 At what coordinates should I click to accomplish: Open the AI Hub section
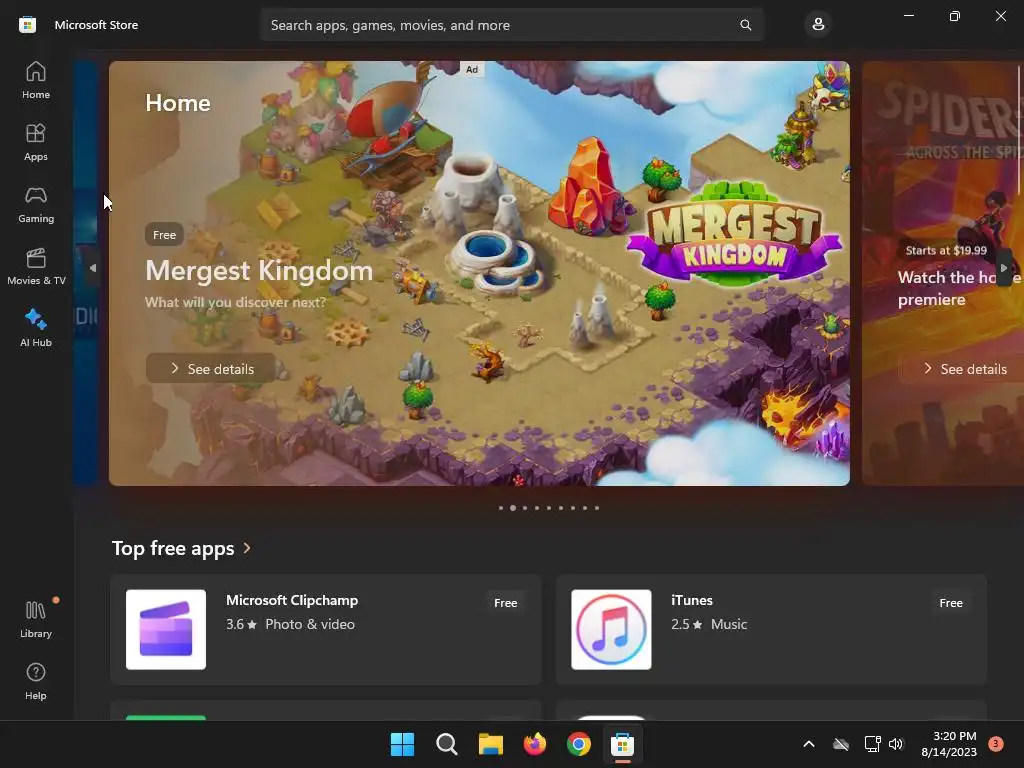pos(36,328)
